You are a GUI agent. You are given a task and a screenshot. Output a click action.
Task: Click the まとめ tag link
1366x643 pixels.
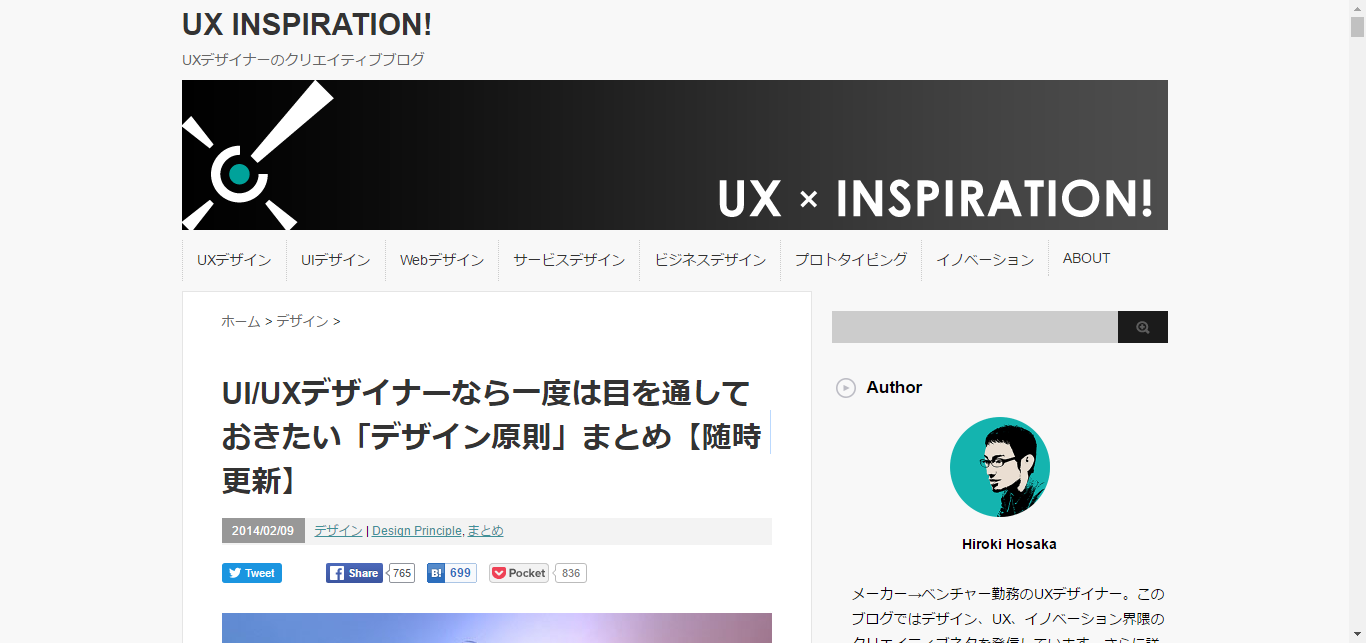[x=486, y=531]
